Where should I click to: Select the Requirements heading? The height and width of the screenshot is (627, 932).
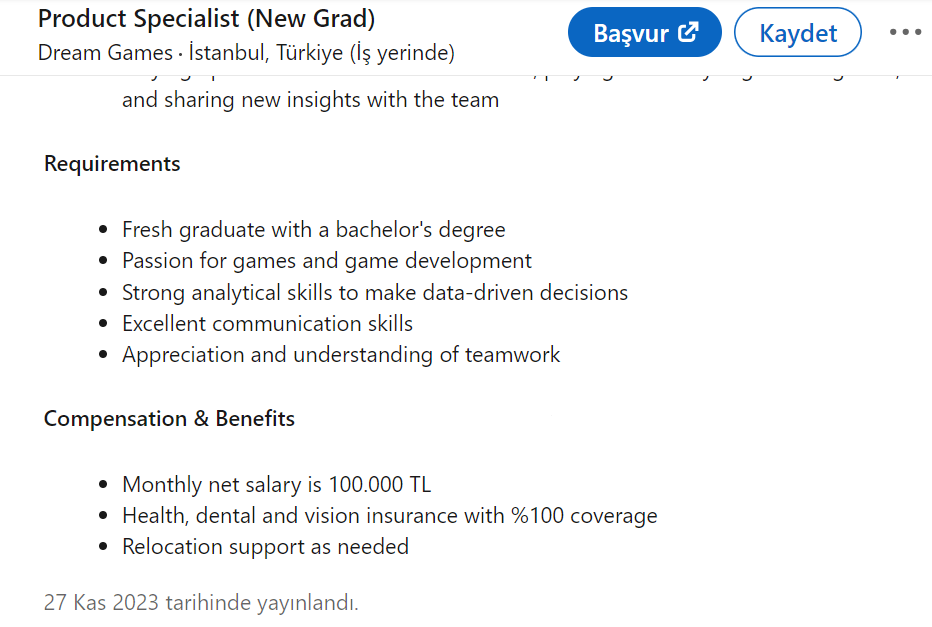[x=112, y=163]
